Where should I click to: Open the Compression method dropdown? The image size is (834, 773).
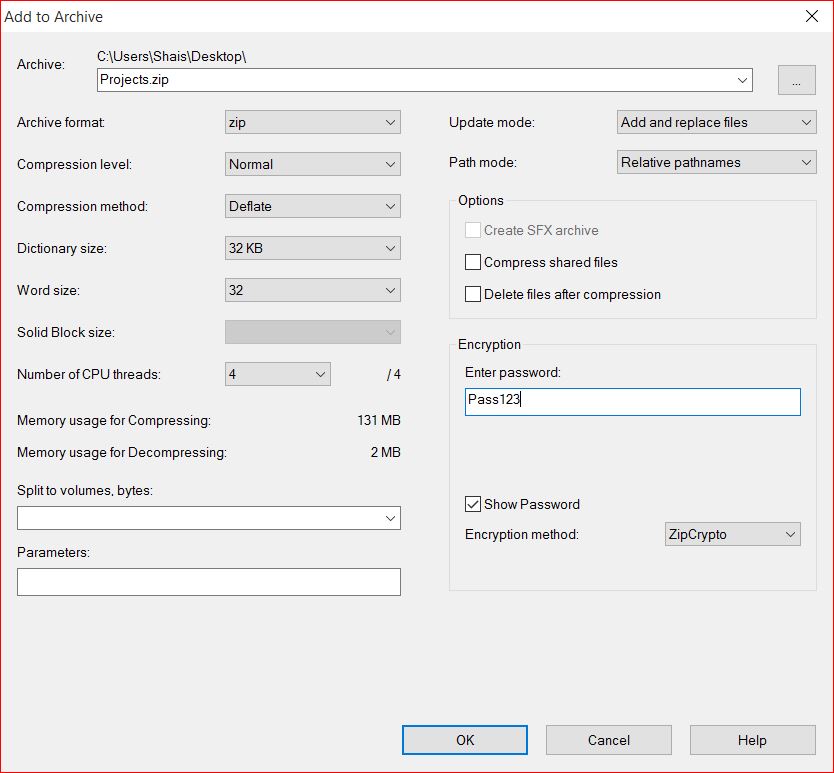(x=313, y=206)
